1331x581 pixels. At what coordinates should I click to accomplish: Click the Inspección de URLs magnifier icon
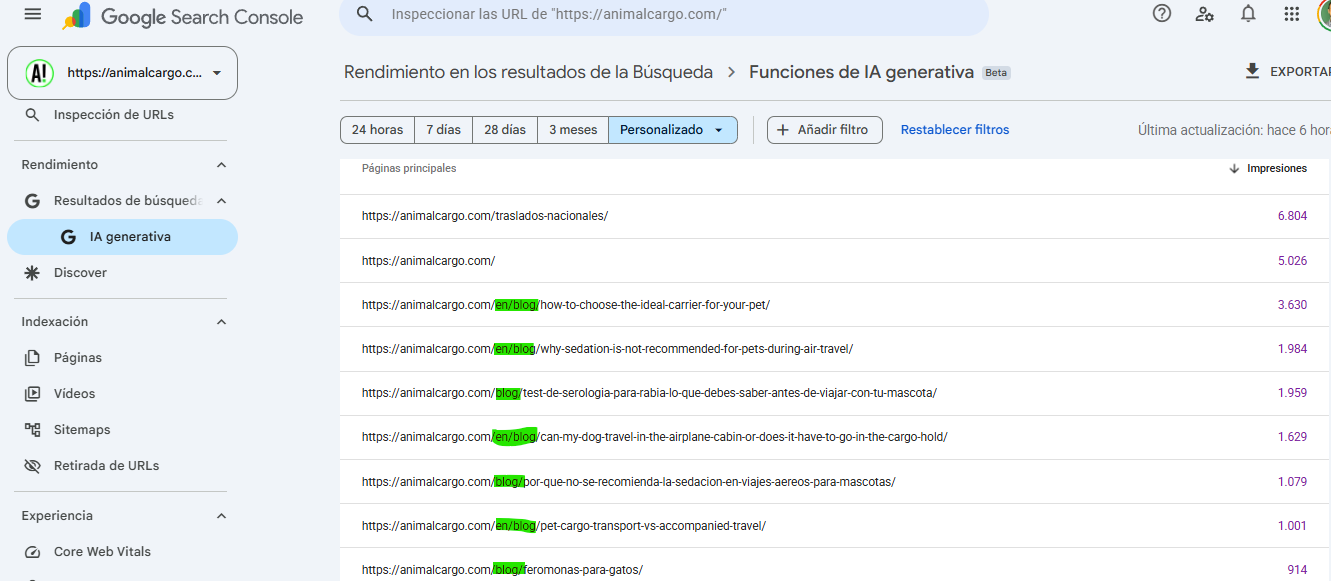click(x=33, y=115)
